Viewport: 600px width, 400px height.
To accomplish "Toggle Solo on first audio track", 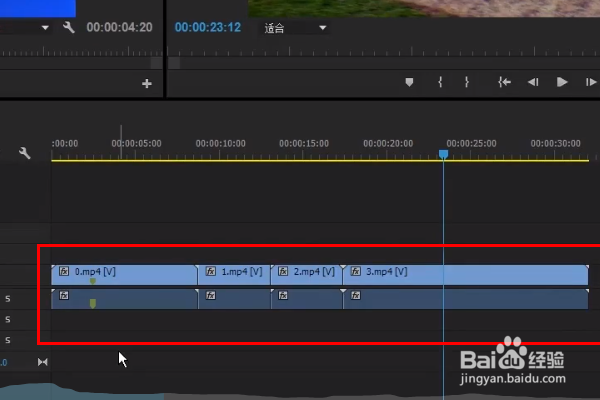I will click(8, 299).
